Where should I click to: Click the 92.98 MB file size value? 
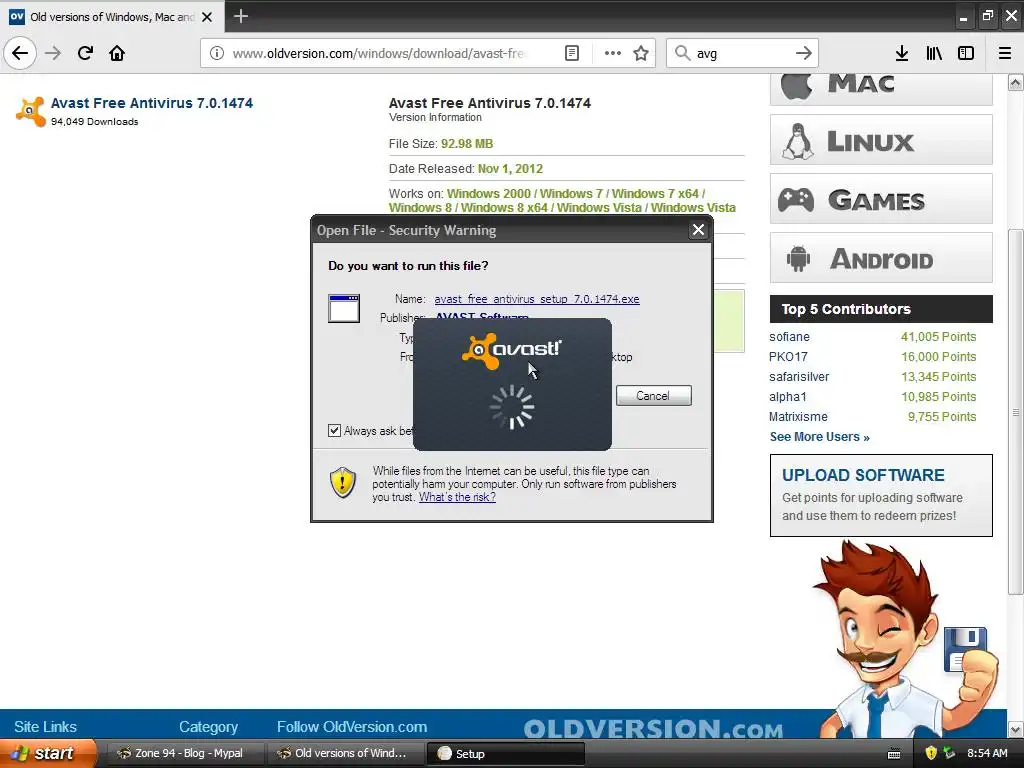467,144
